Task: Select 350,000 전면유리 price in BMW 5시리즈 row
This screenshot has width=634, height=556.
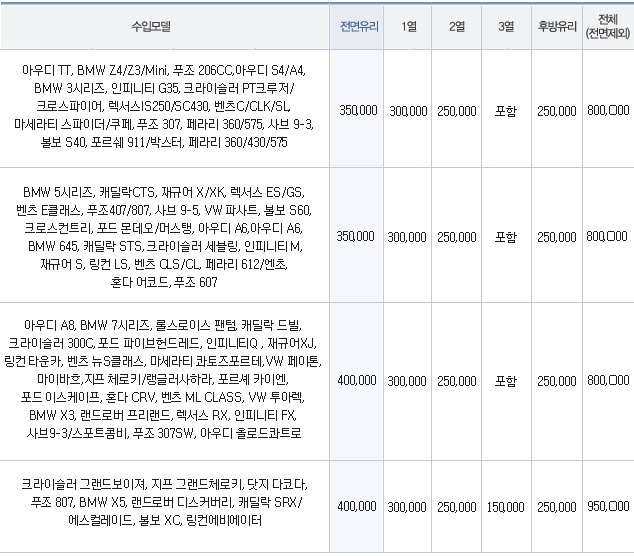Action: pos(355,236)
